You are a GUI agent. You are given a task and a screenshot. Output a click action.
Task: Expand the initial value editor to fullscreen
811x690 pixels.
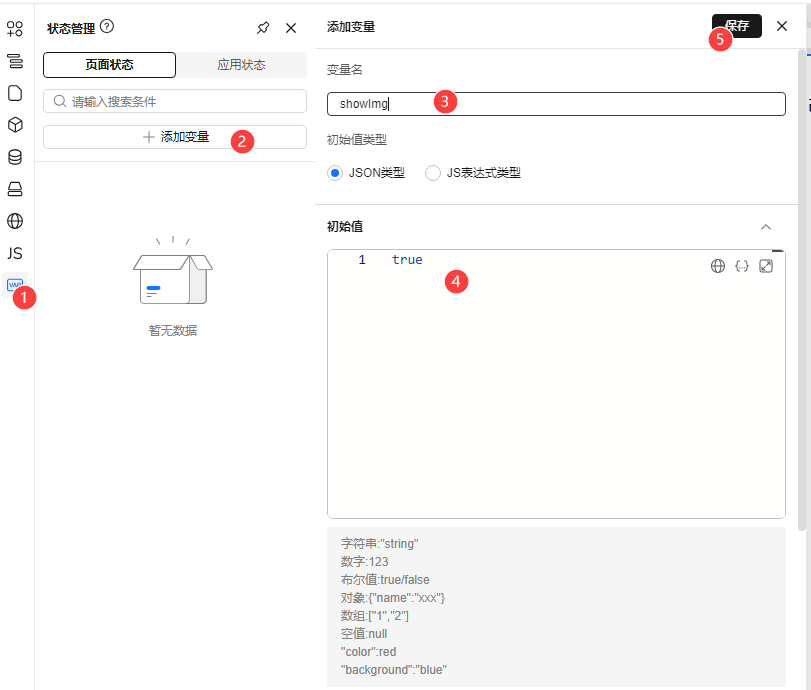[x=766, y=266]
